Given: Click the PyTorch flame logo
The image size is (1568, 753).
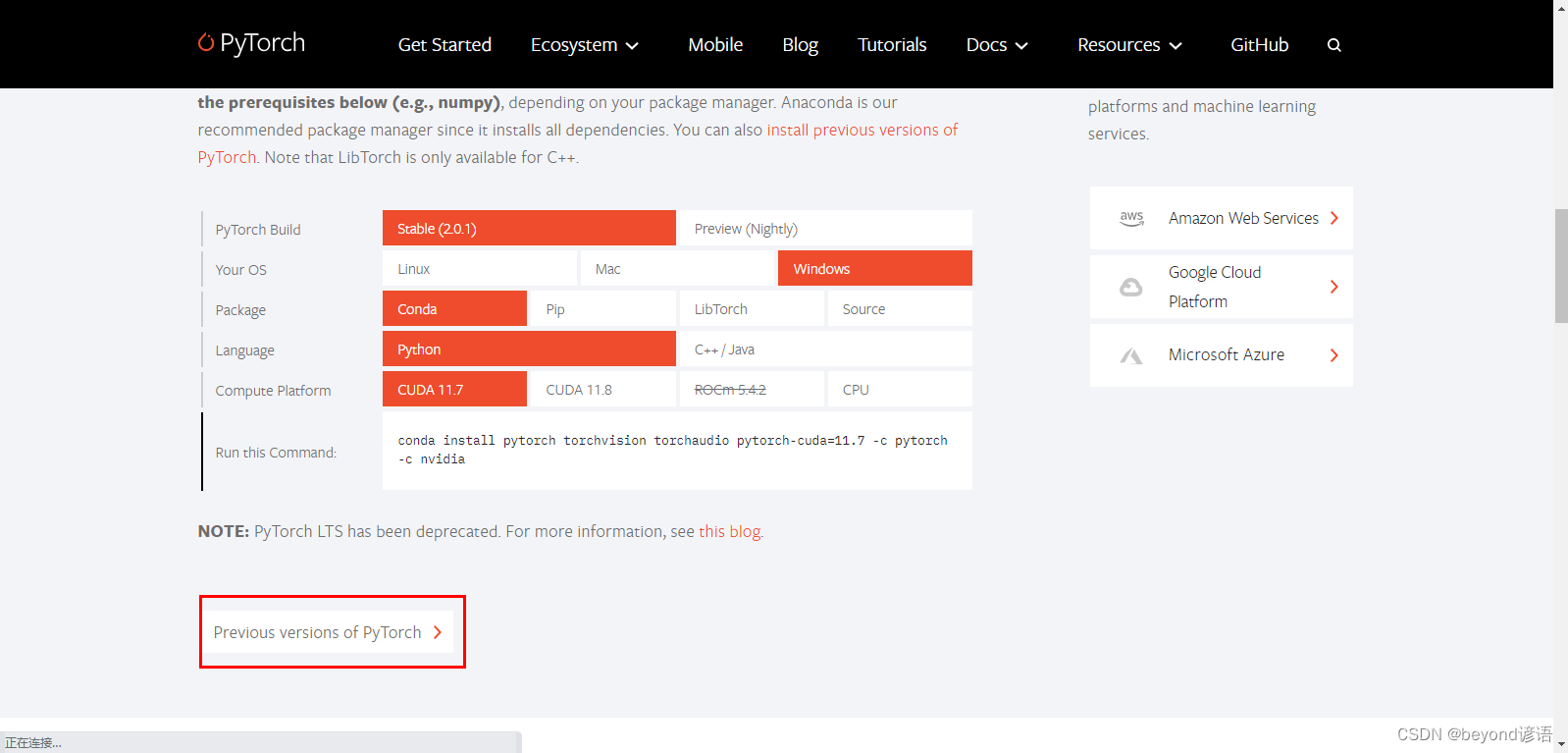Looking at the screenshot, I should 206,42.
